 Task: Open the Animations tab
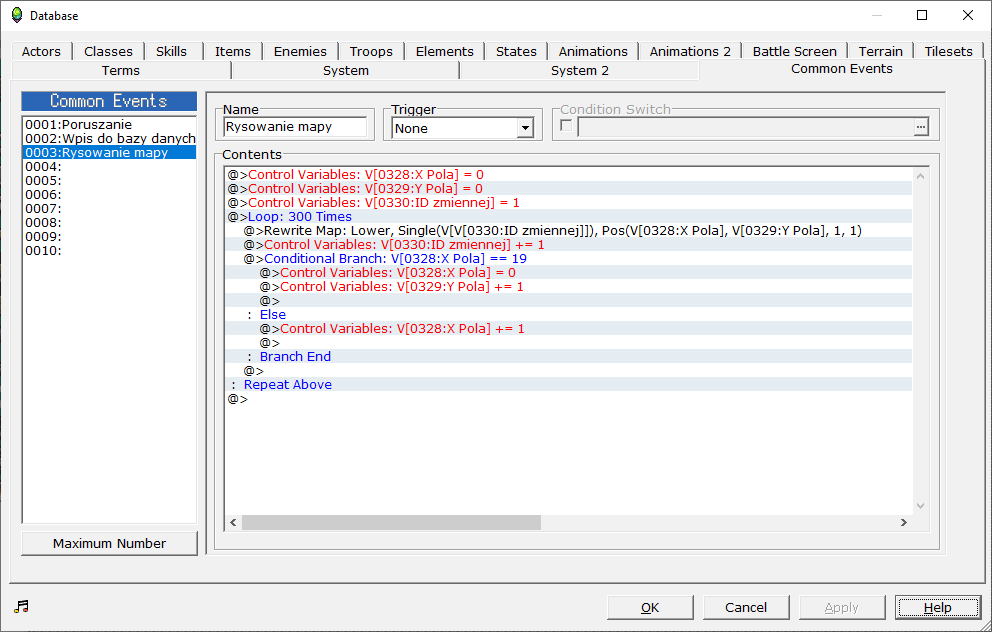593,51
